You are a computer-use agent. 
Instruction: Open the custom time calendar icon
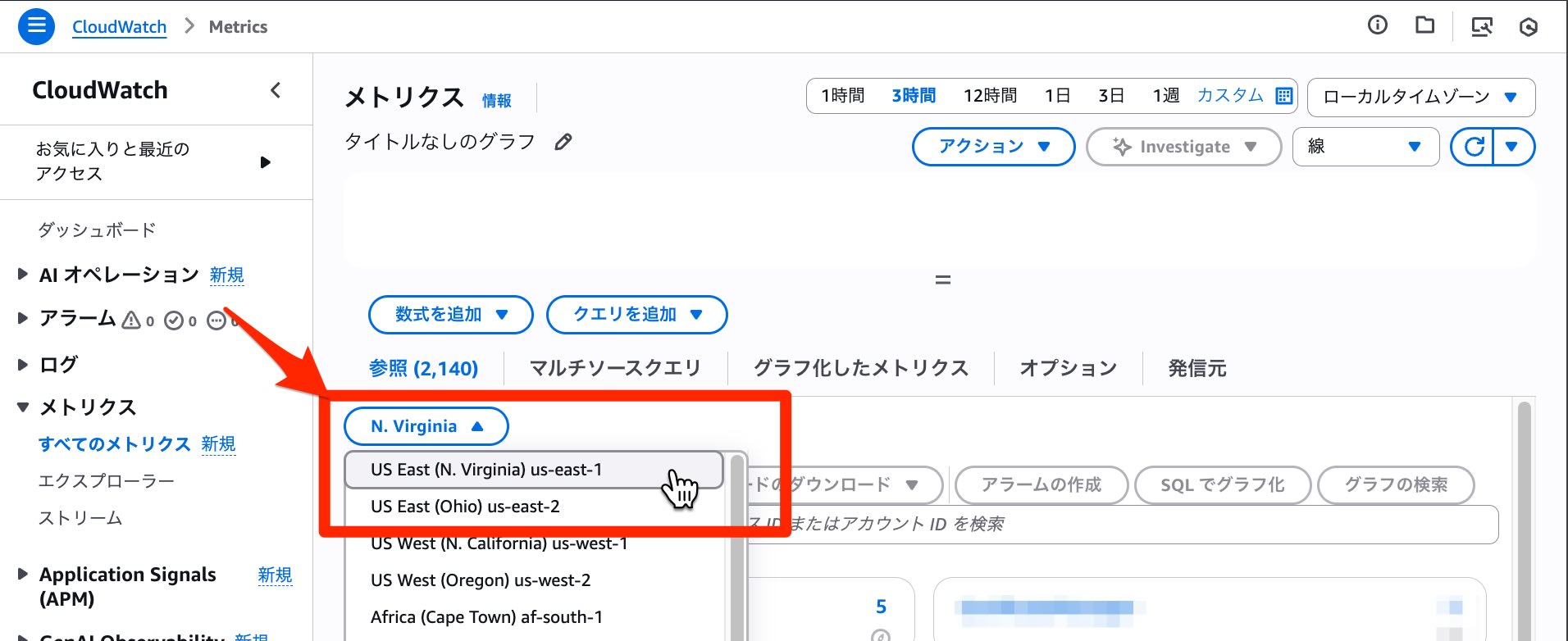coord(1284,96)
